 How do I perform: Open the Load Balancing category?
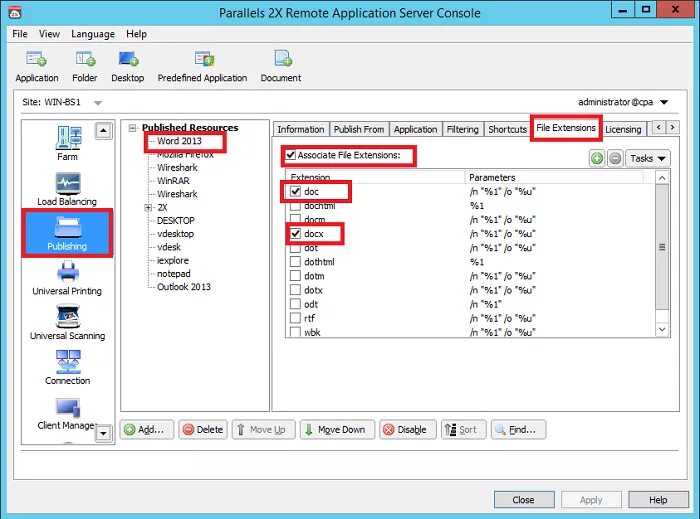(67, 189)
